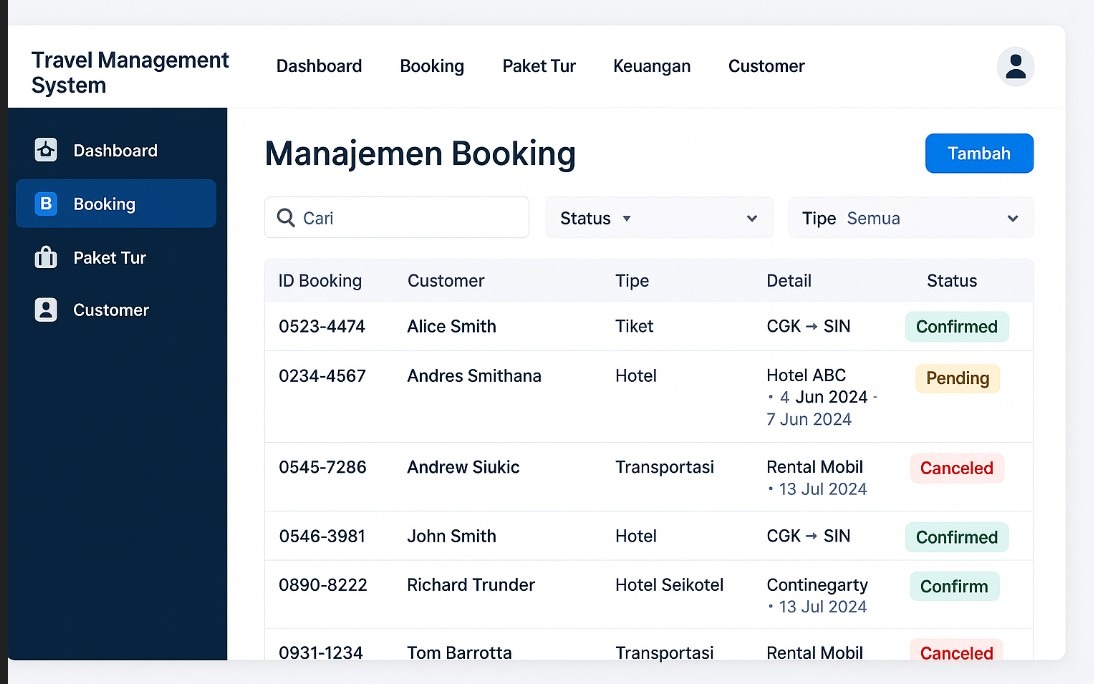Select Booking in the sidebar
1094x684 pixels.
pos(116,203)
